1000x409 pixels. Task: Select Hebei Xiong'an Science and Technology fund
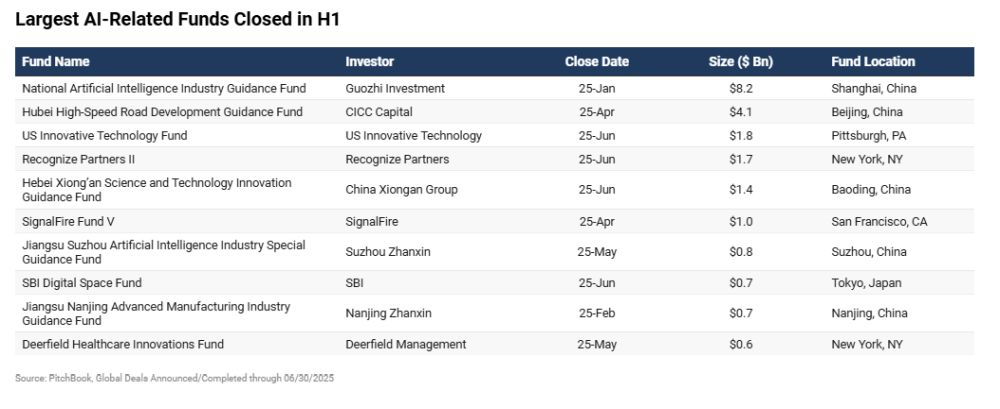(x=157, y=190)
